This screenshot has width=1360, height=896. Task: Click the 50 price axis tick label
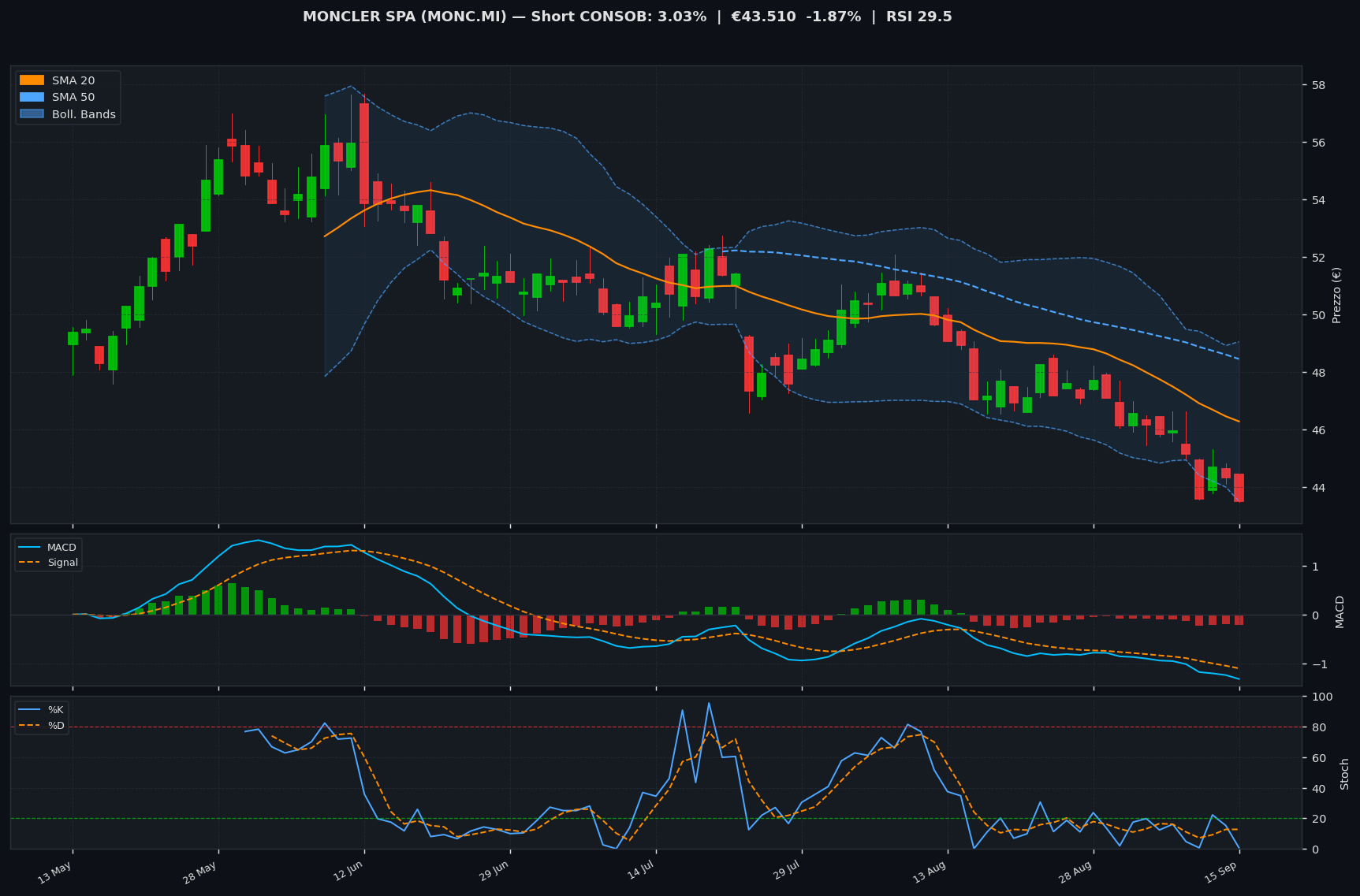tap(1318, 315)
